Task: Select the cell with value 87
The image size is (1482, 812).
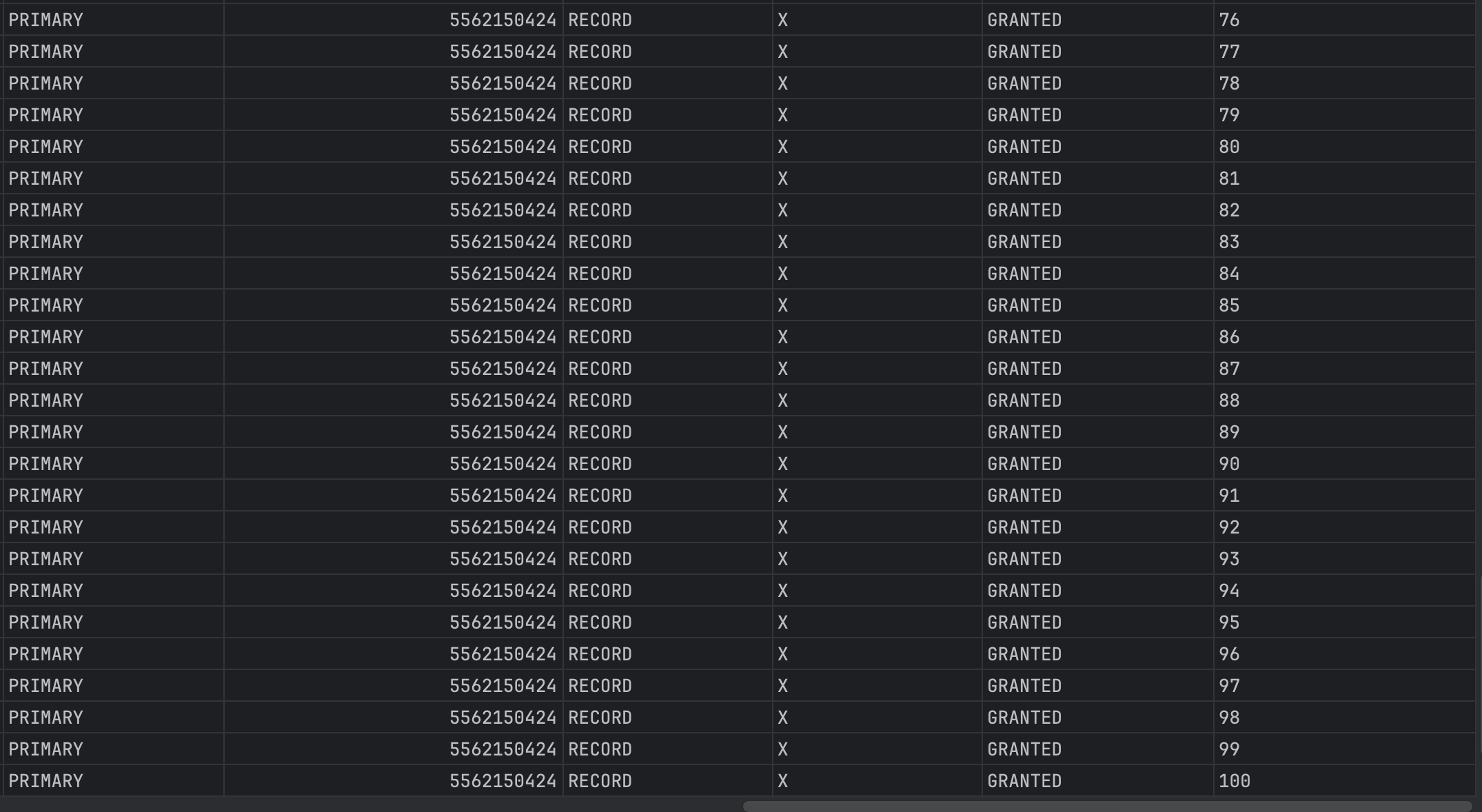Action: point(1229,369)
